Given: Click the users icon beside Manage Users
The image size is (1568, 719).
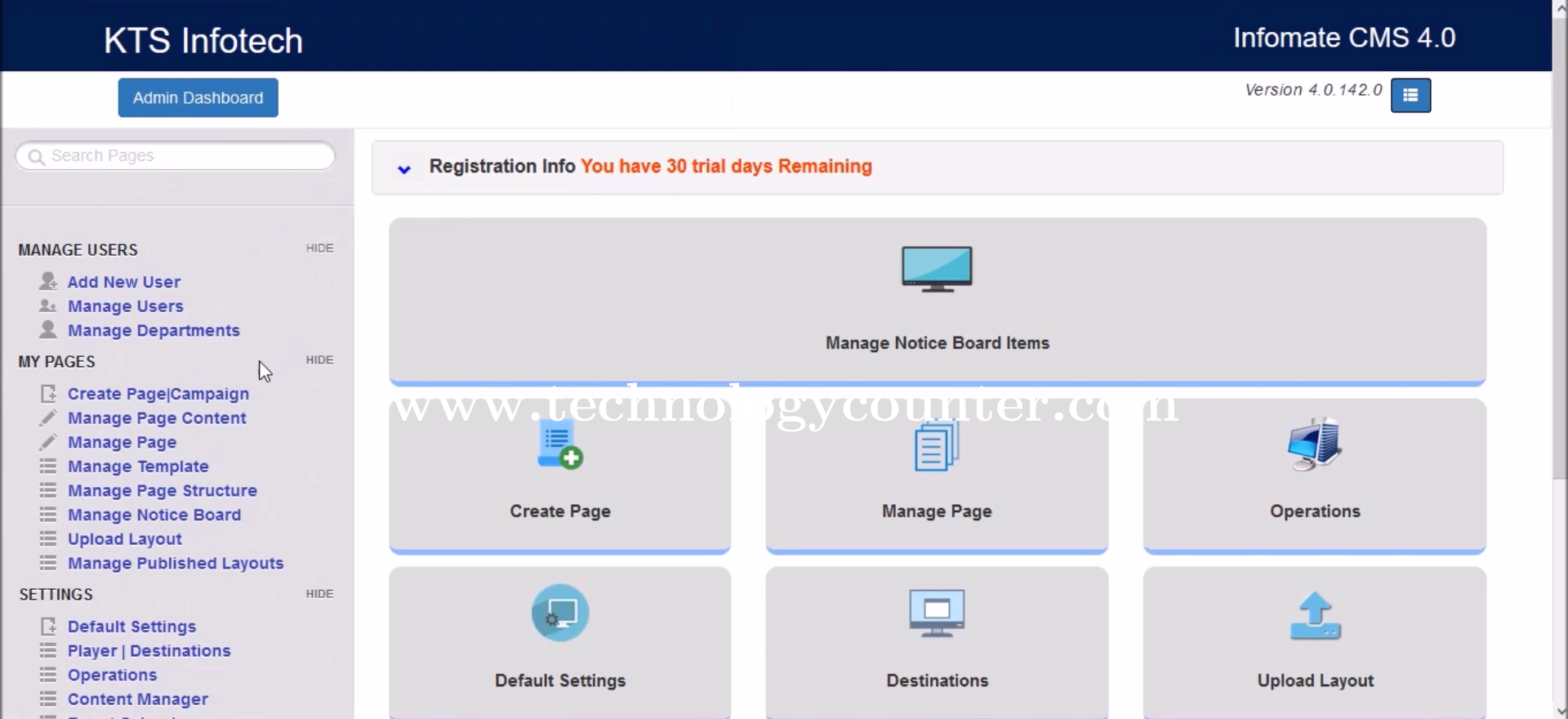Looking at the screenshot, I should [48, 306].
